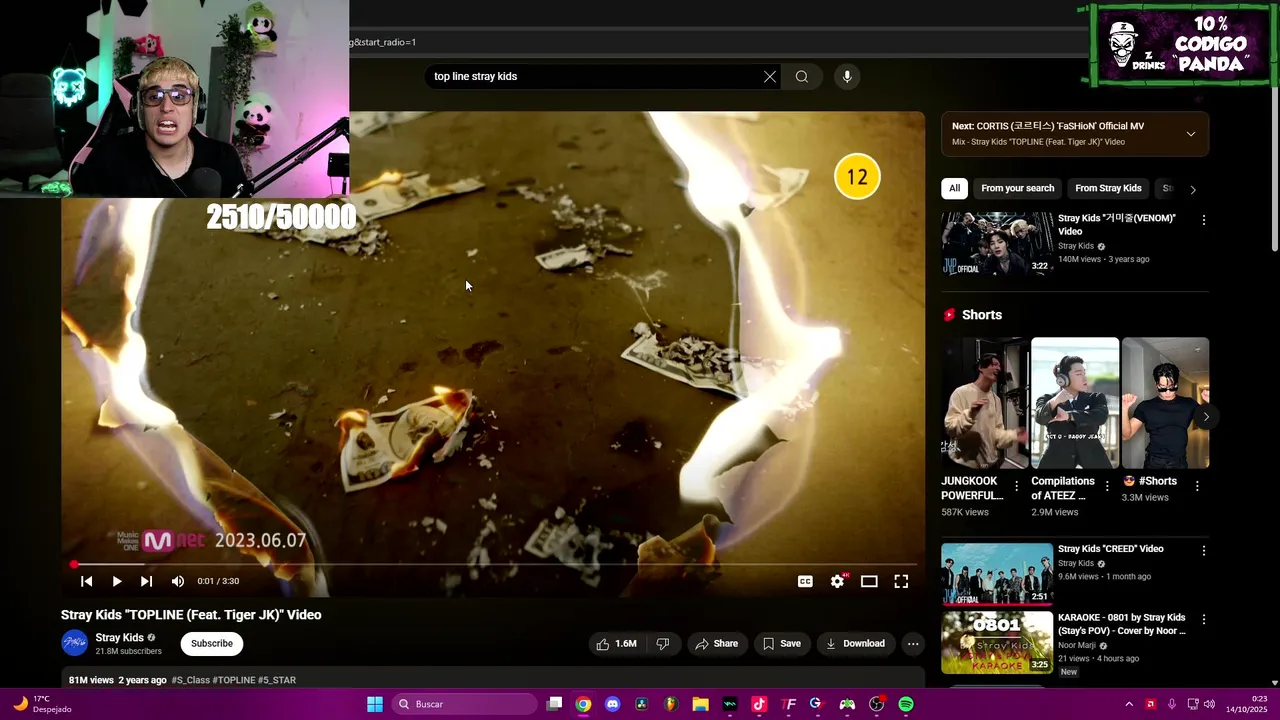Open OBS Studio from taskbar
Screen dimensions: 1280x720
[877, 704]
